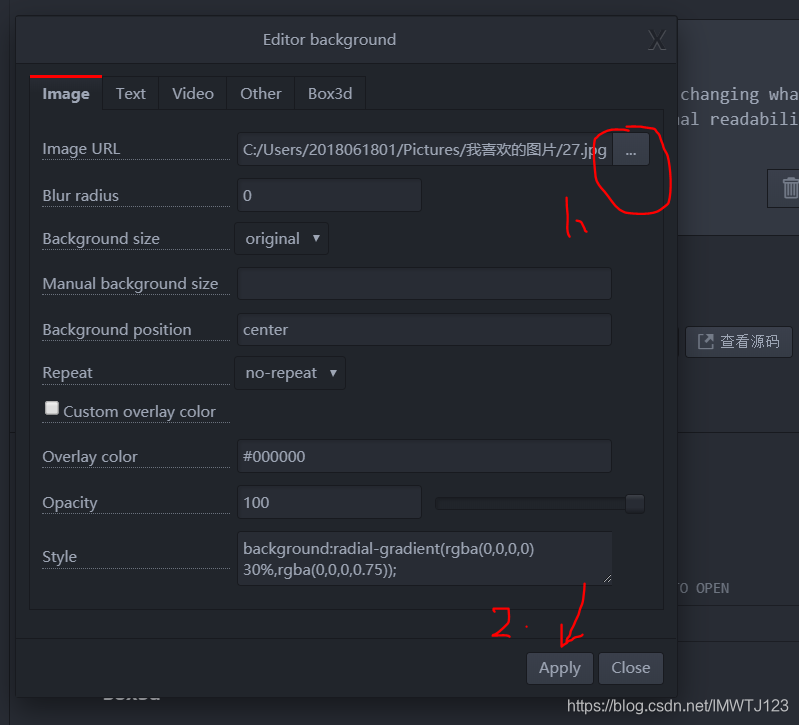Click the Apply button
This screenshot has width=799, height=725.
click(560, 668)
